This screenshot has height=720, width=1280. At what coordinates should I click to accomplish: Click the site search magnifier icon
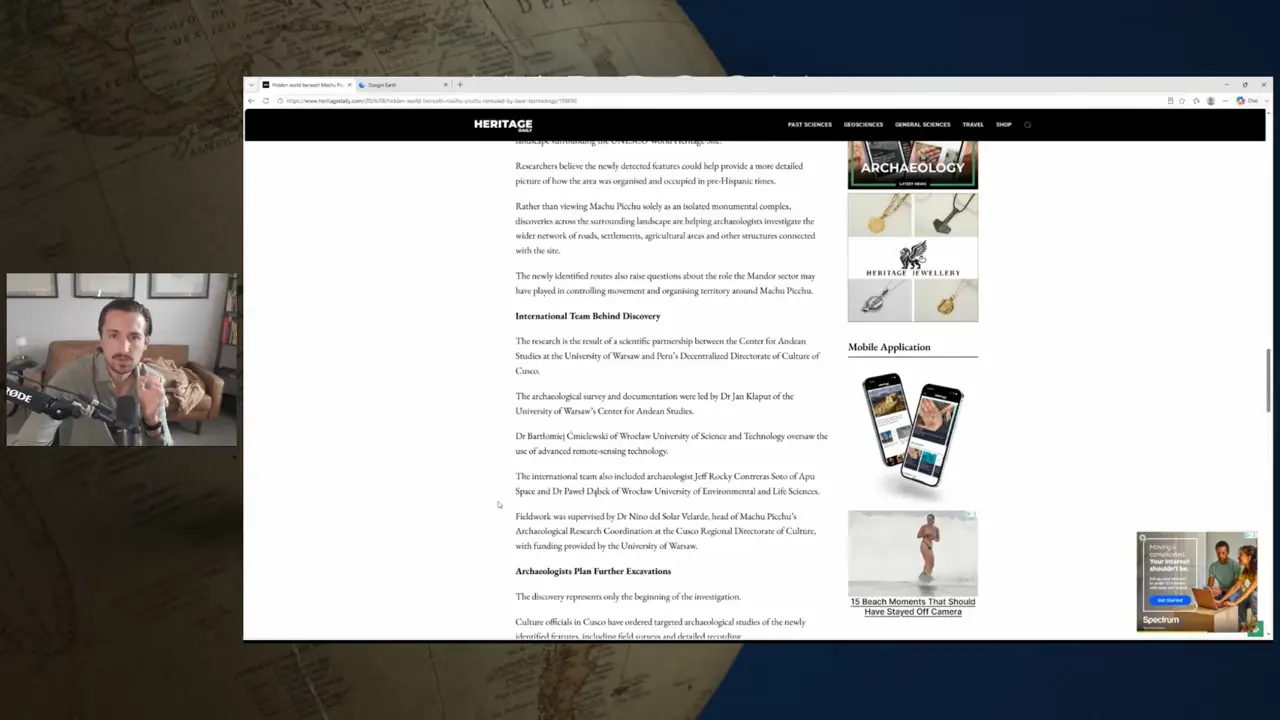coord(1027,125)
